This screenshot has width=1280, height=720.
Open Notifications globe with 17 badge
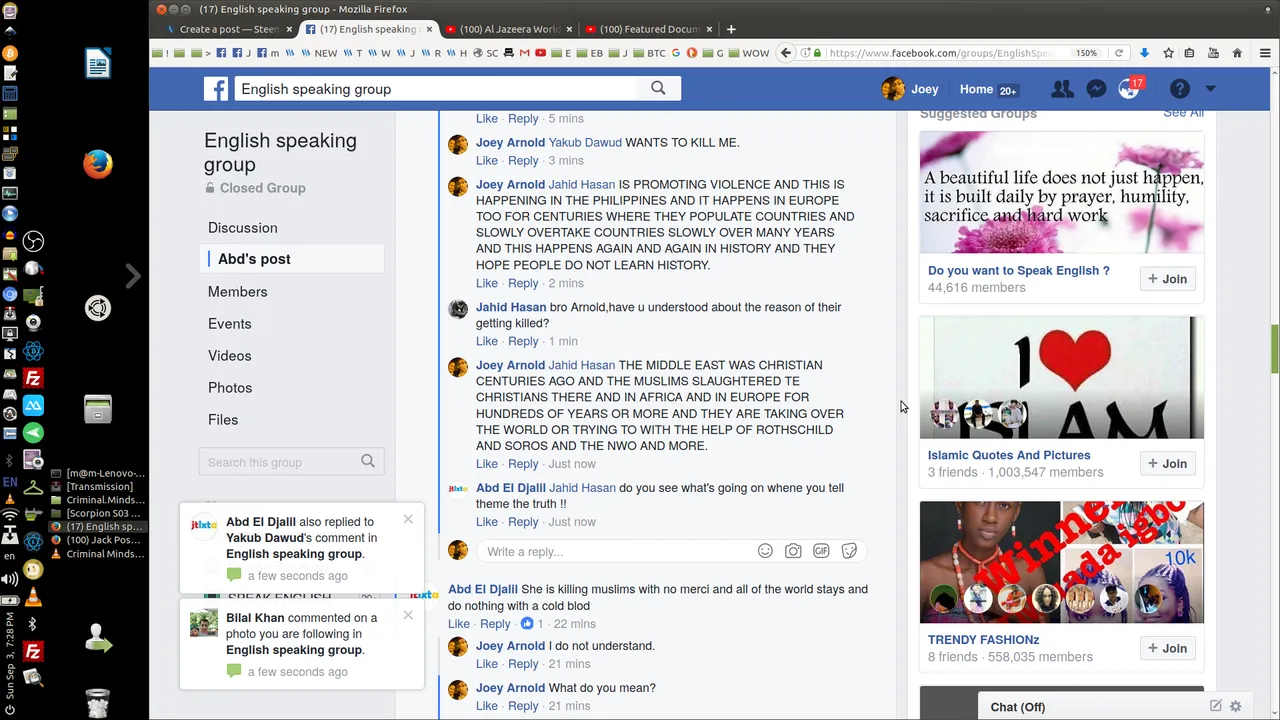[x=1129, y=89]
